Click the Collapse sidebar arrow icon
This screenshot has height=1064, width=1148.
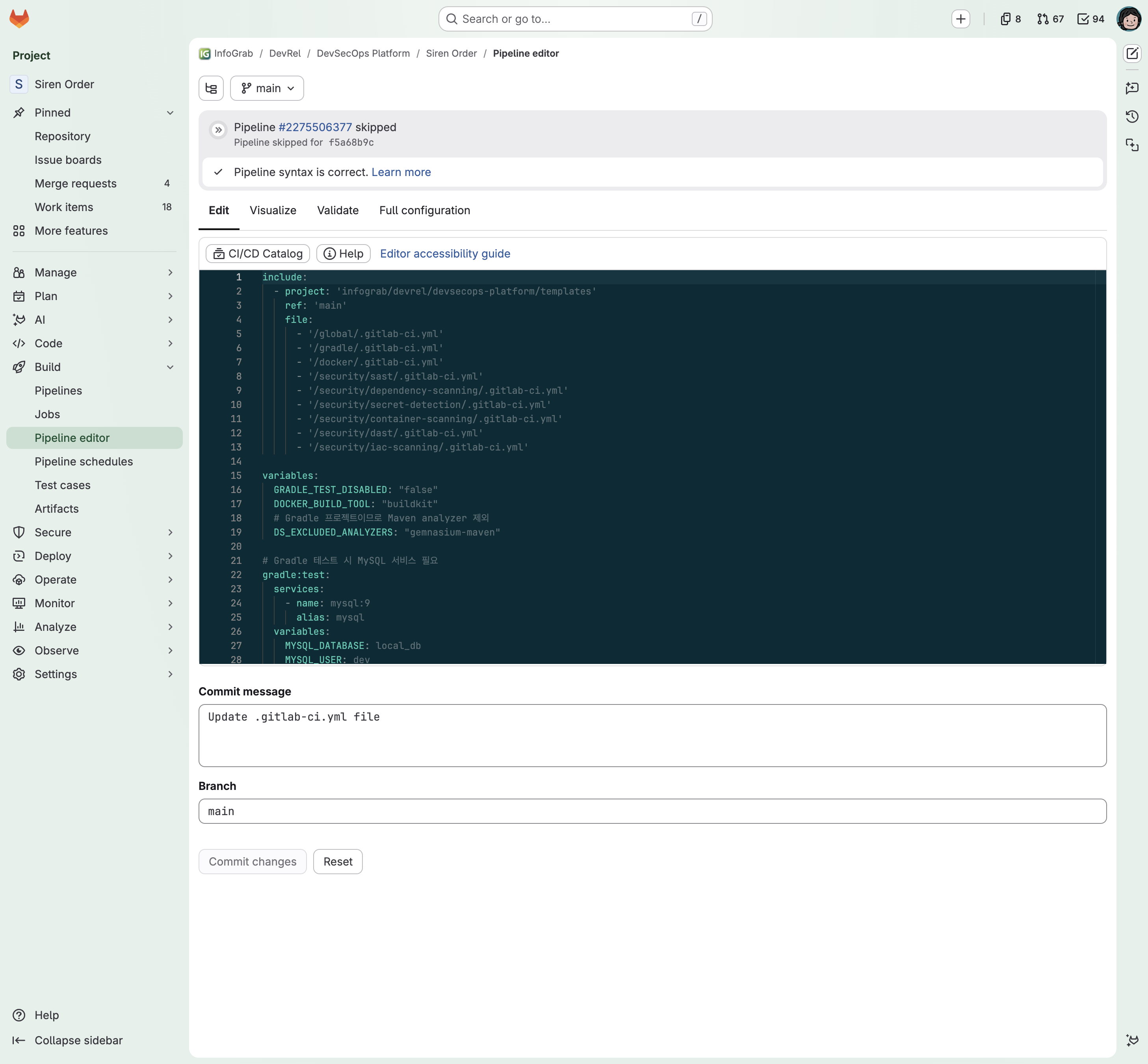[x=19, y=1040]
